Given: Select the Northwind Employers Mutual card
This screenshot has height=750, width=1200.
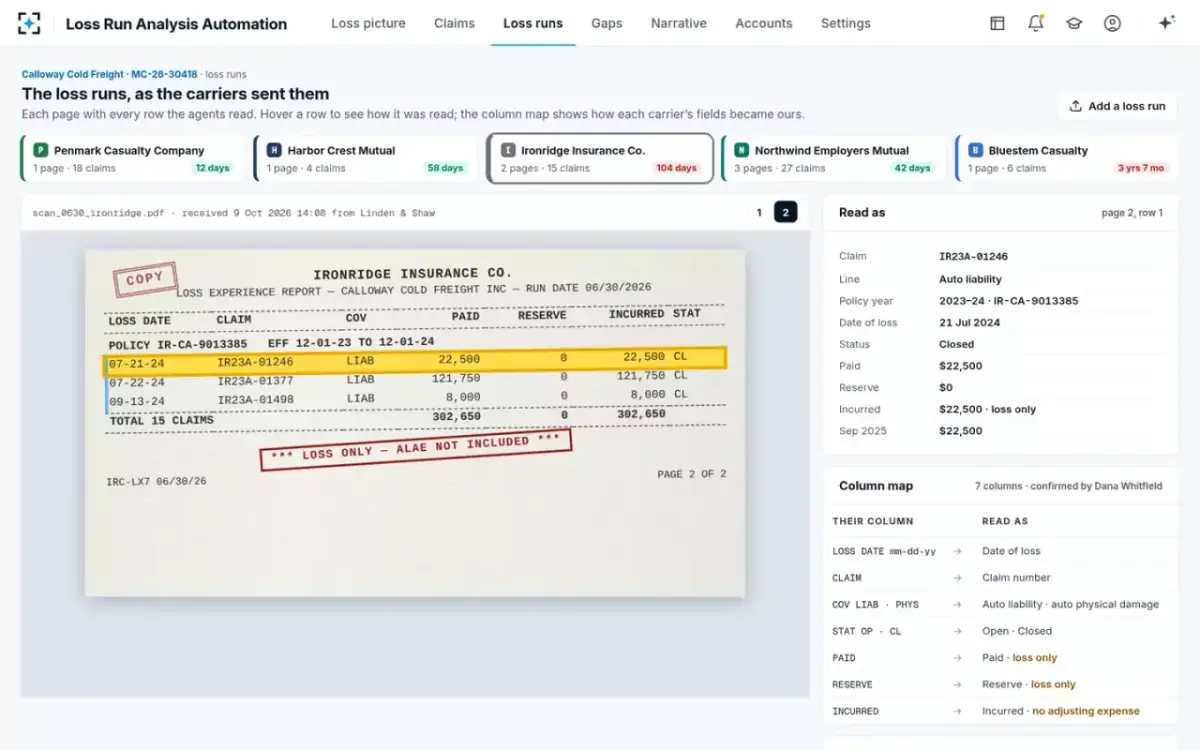Looking at the screenshot, I should (833, 159).
